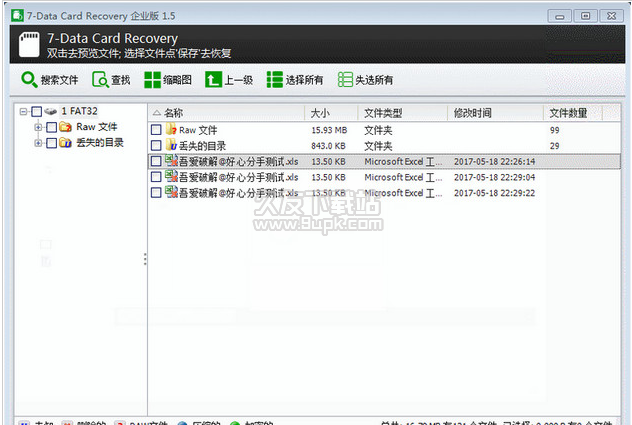This screenshot has width=632, height=425.
Task: Check the 1 FAT32 tree checkbox
Action: pyautogui.click(x=37, y=111)
